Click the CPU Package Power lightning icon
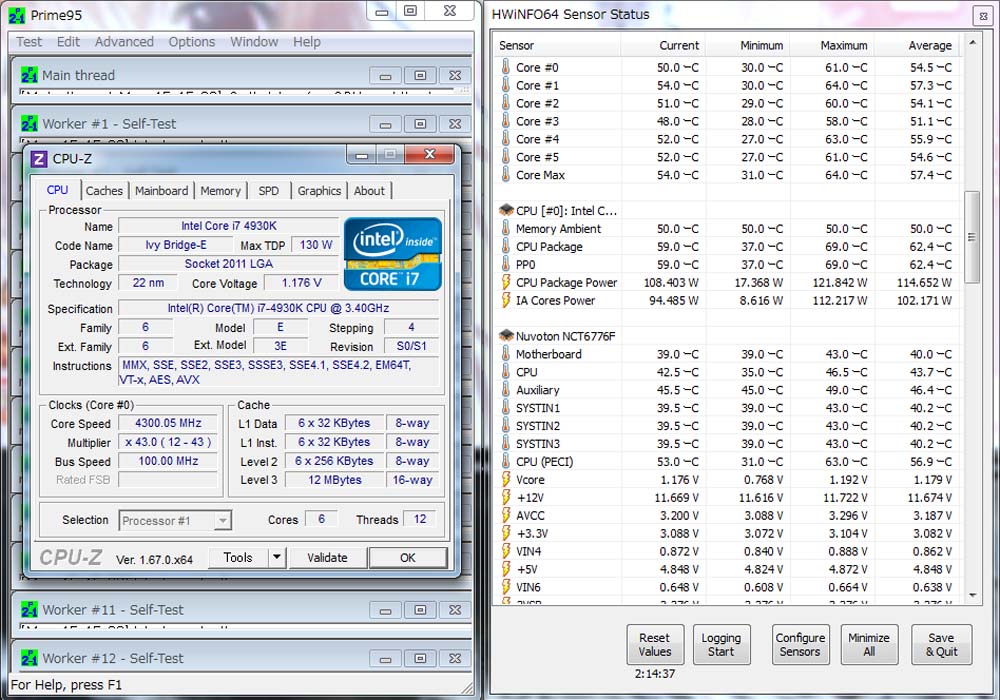Viewport: 1000px width, 700px height. 506,283
